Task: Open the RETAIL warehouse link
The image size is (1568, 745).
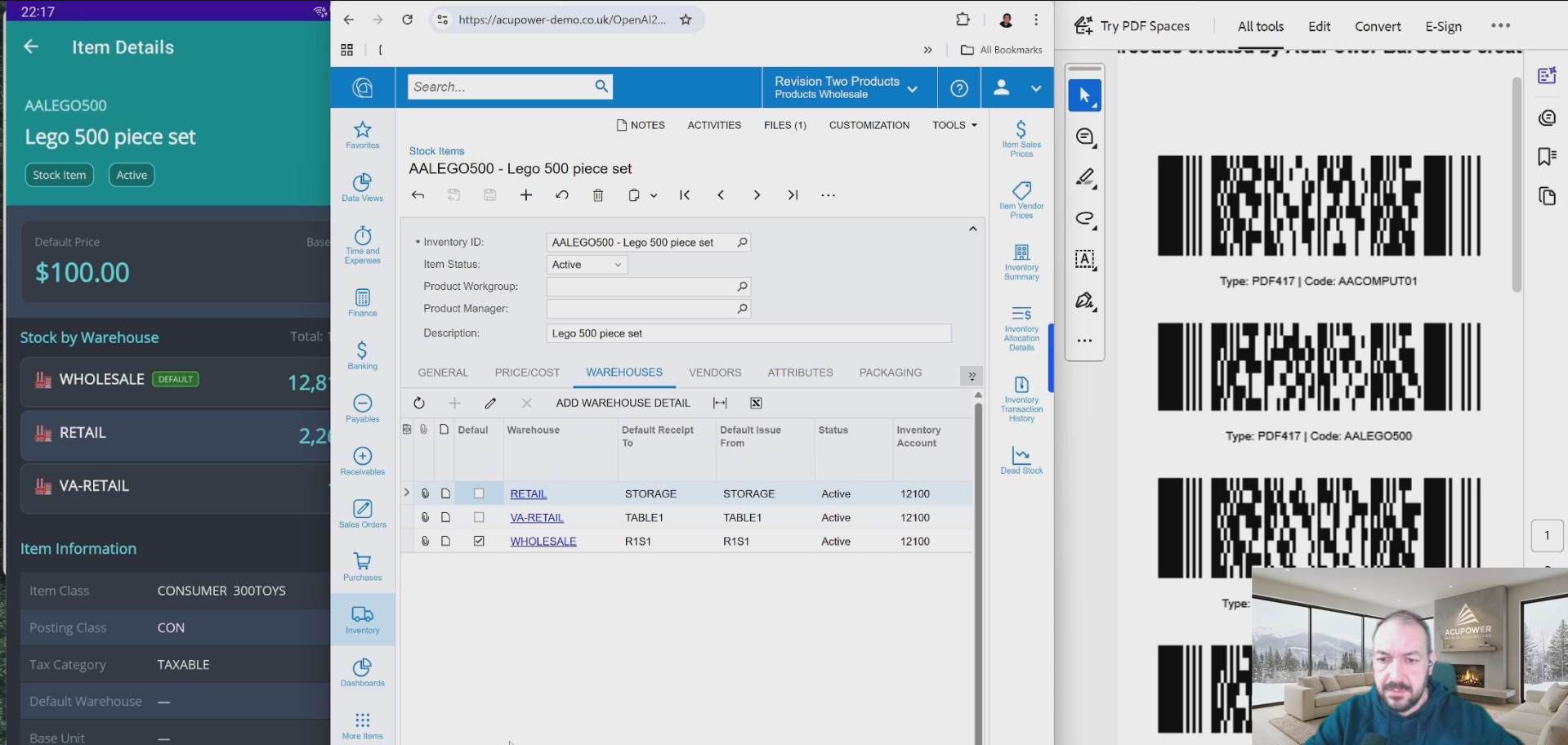Action: point(528,493)
